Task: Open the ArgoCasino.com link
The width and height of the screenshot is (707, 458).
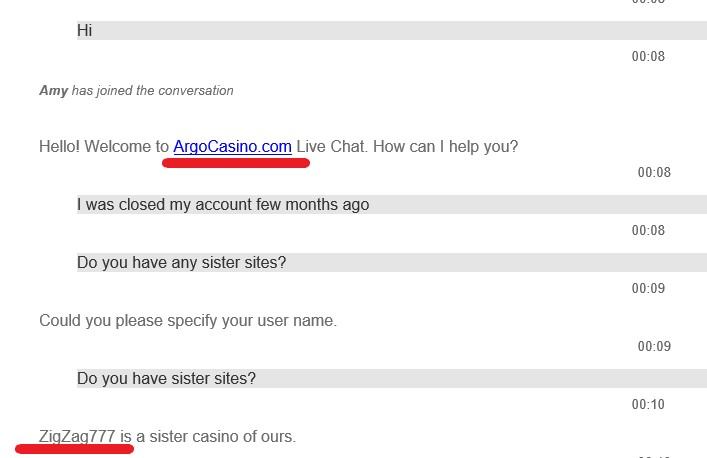Action: pyautogui.click(x=232, y=147)
